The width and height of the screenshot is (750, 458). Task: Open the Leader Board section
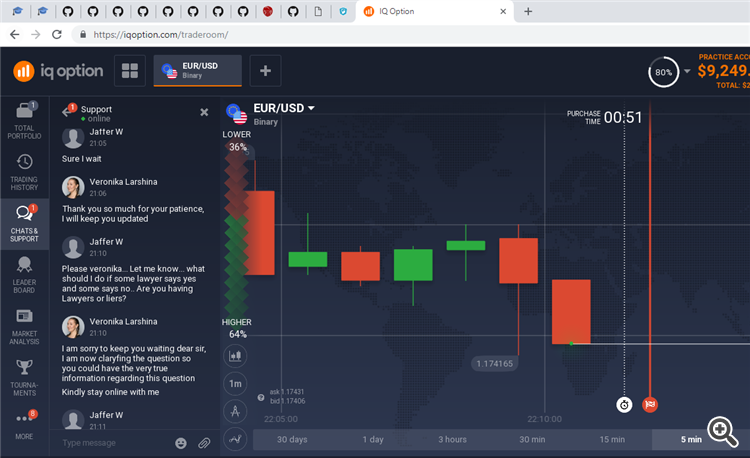24,275
